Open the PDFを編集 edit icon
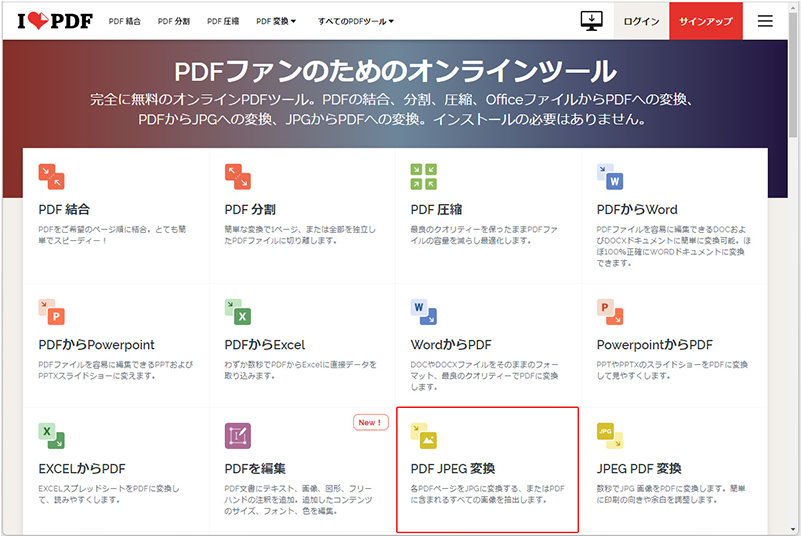The width and height of the screenshot is (801, 536). (238, 436)
